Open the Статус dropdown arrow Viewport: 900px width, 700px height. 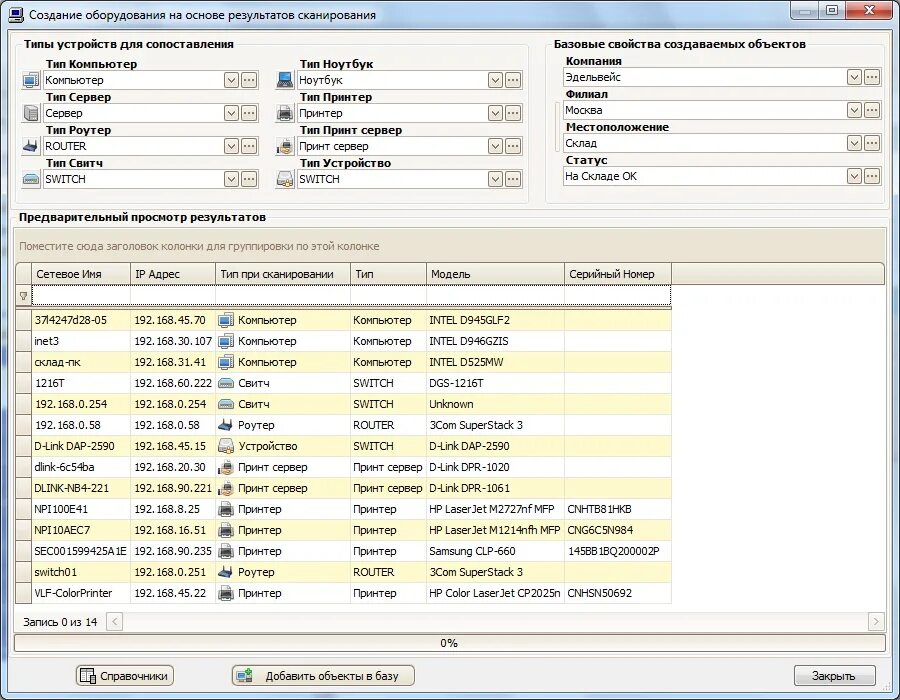click(x=854, y=176)
